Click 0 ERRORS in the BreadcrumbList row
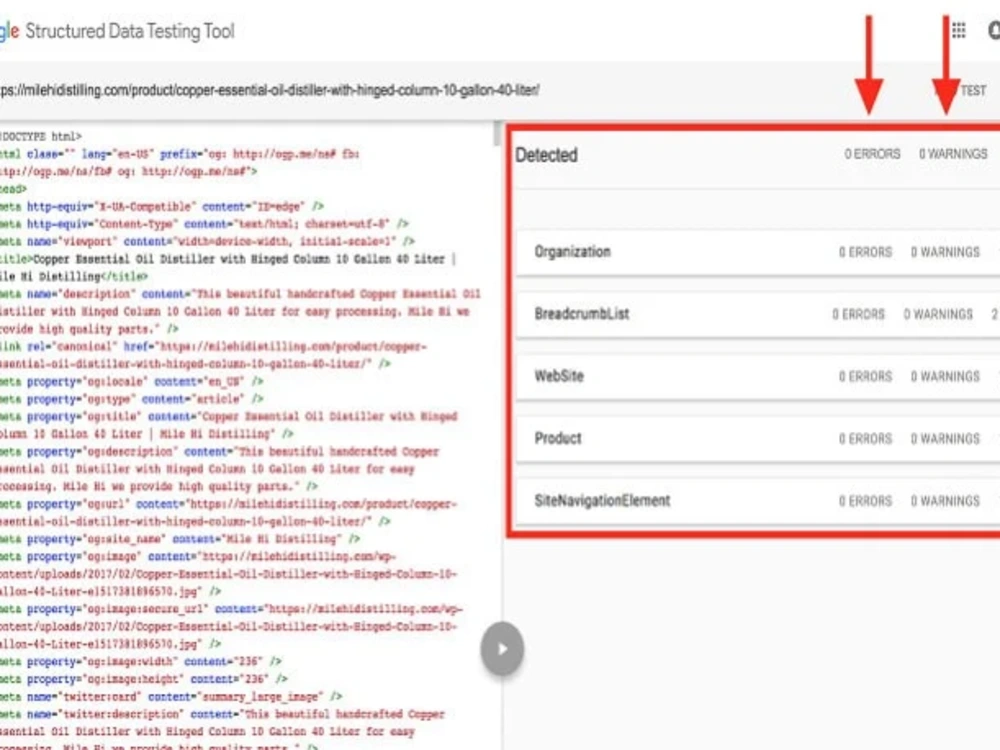 [x=858, y=314]
